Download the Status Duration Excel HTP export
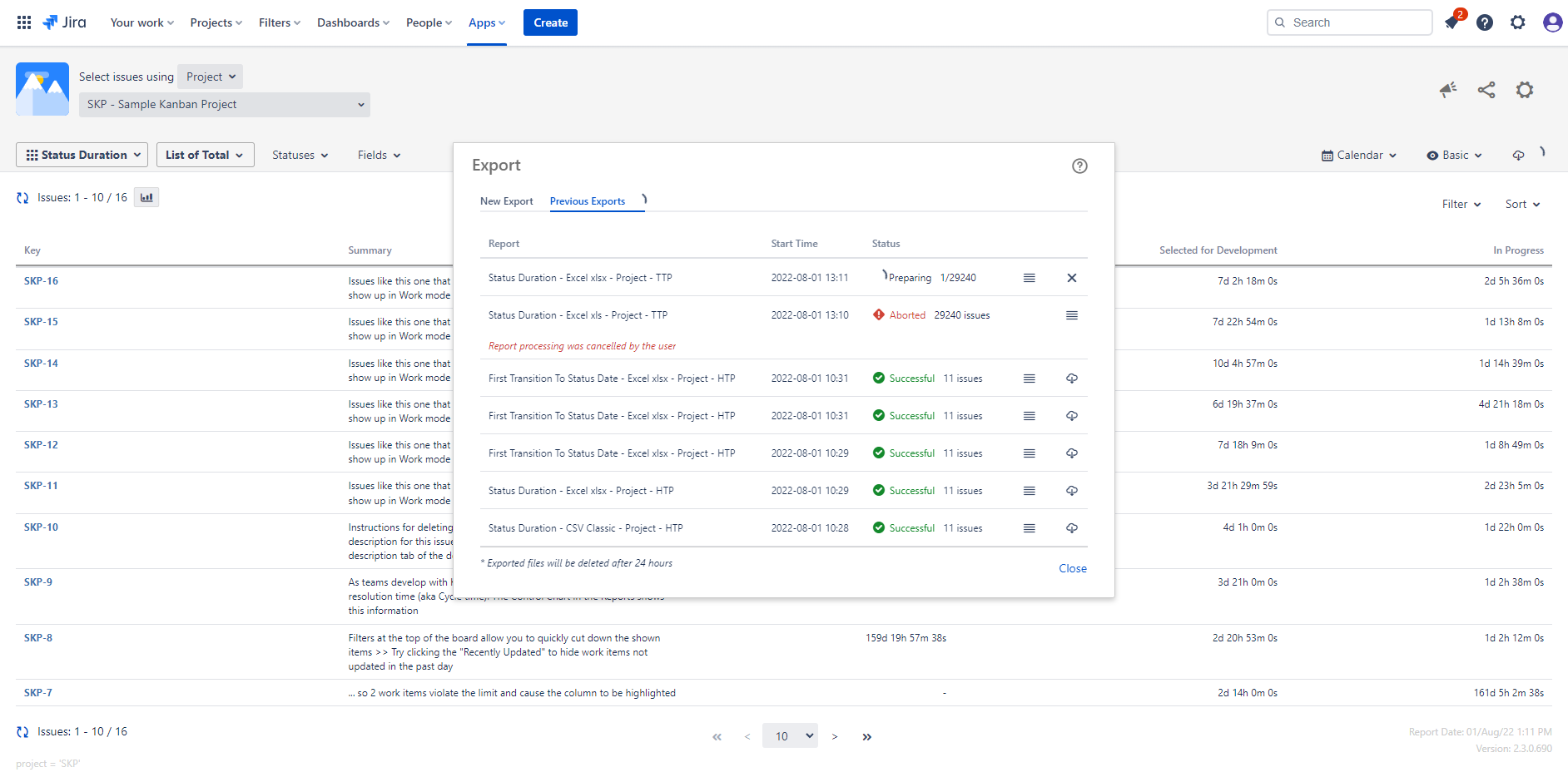1568x777 pixels. pyautogui.click(x=1072, y=491)
